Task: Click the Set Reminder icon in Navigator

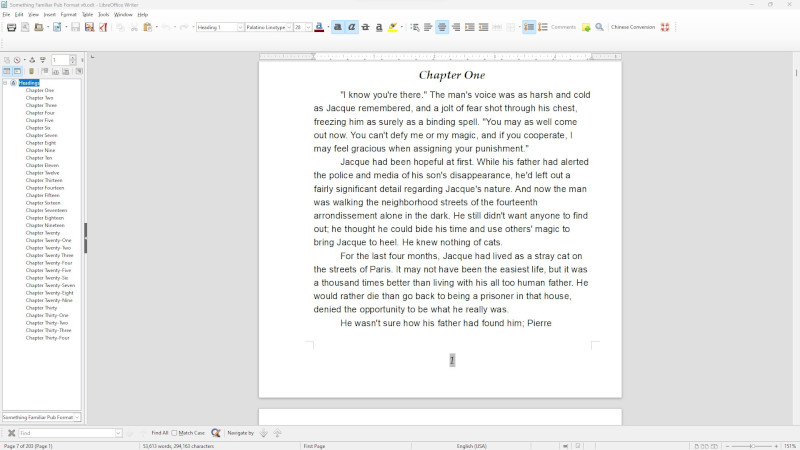Action: pos(31,71)
